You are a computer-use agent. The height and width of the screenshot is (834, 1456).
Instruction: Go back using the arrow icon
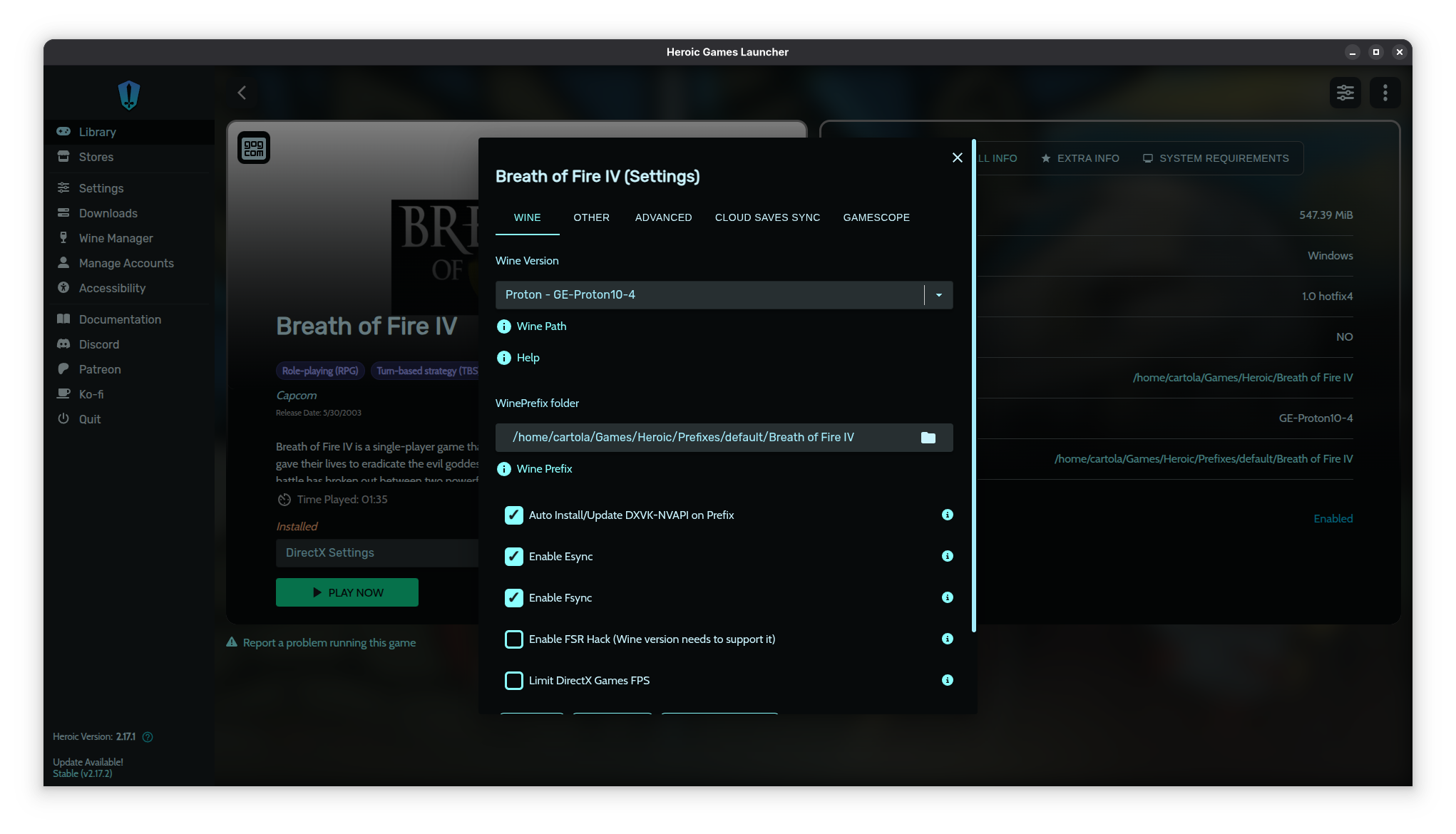tap(242, 93)
